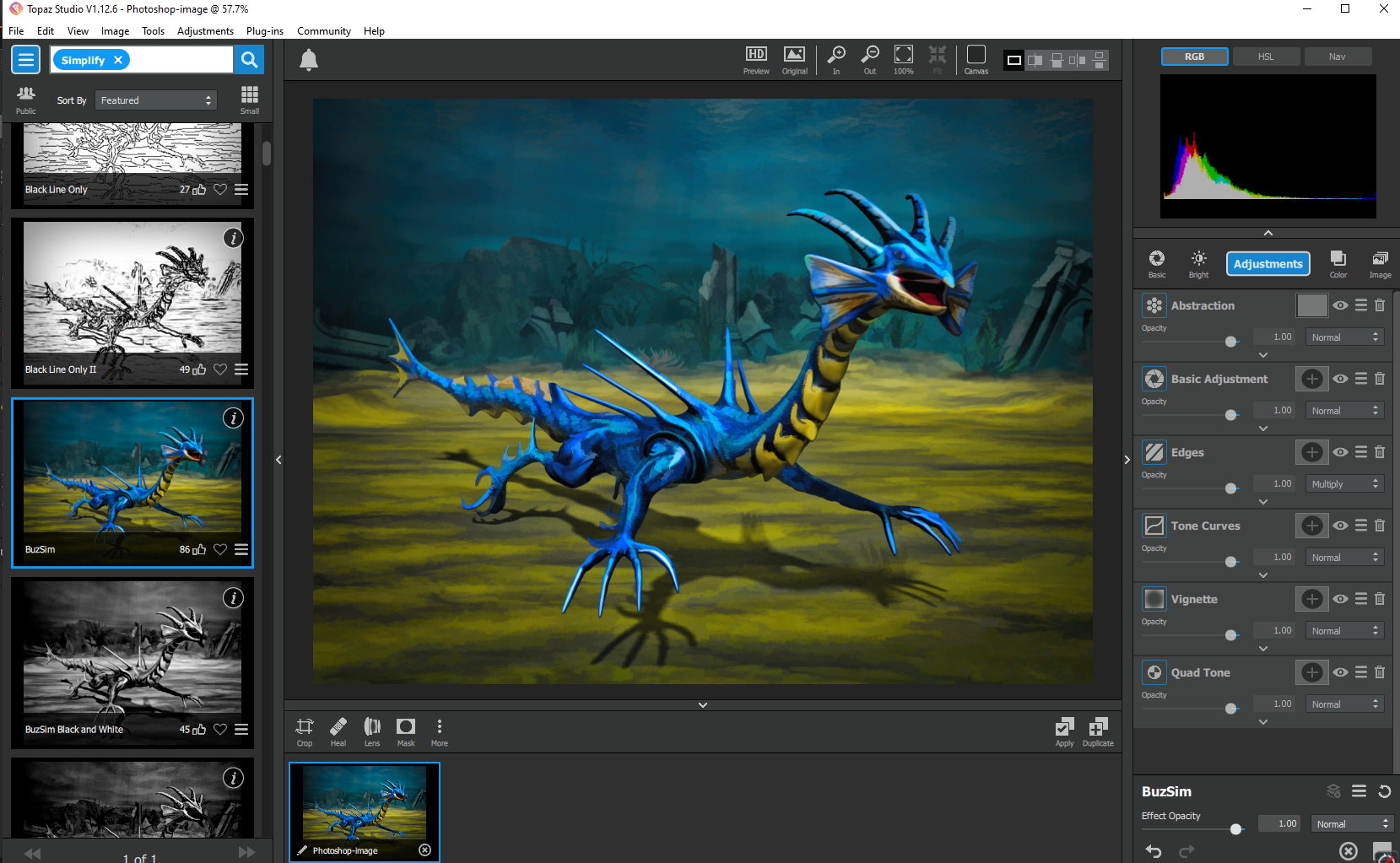Screen dimensions: 1400x863
Task: Favorite BuzSim Black and White effect
Action: (220, 730)
